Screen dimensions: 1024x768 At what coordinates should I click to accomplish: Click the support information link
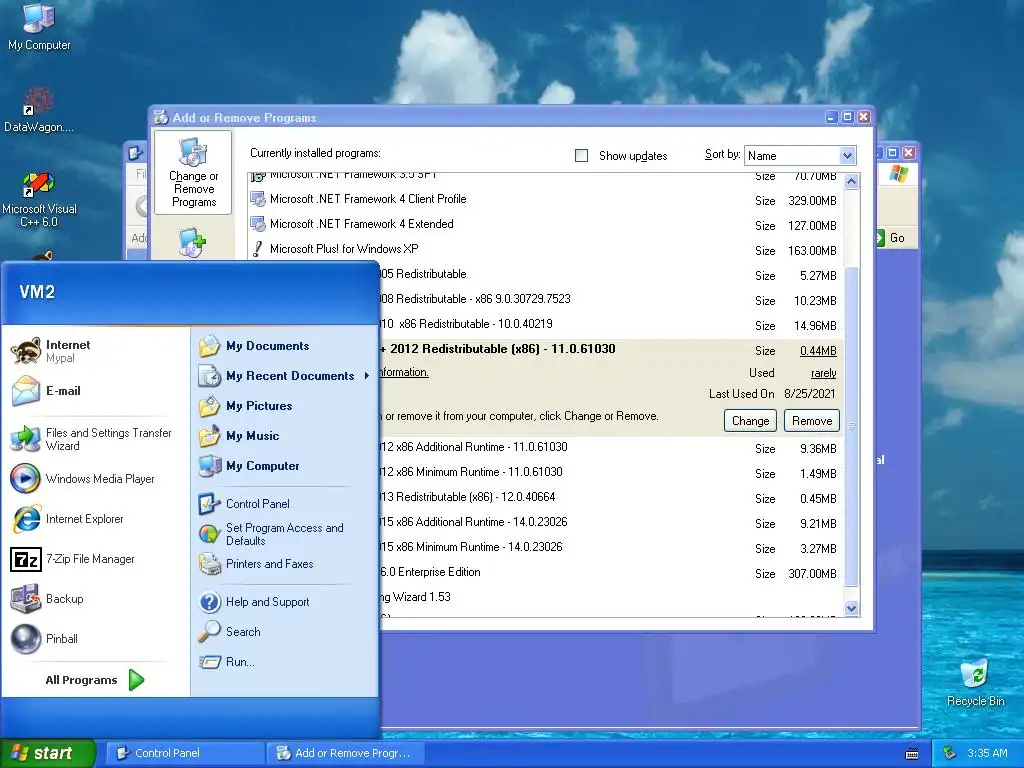[x=404, y=372]
